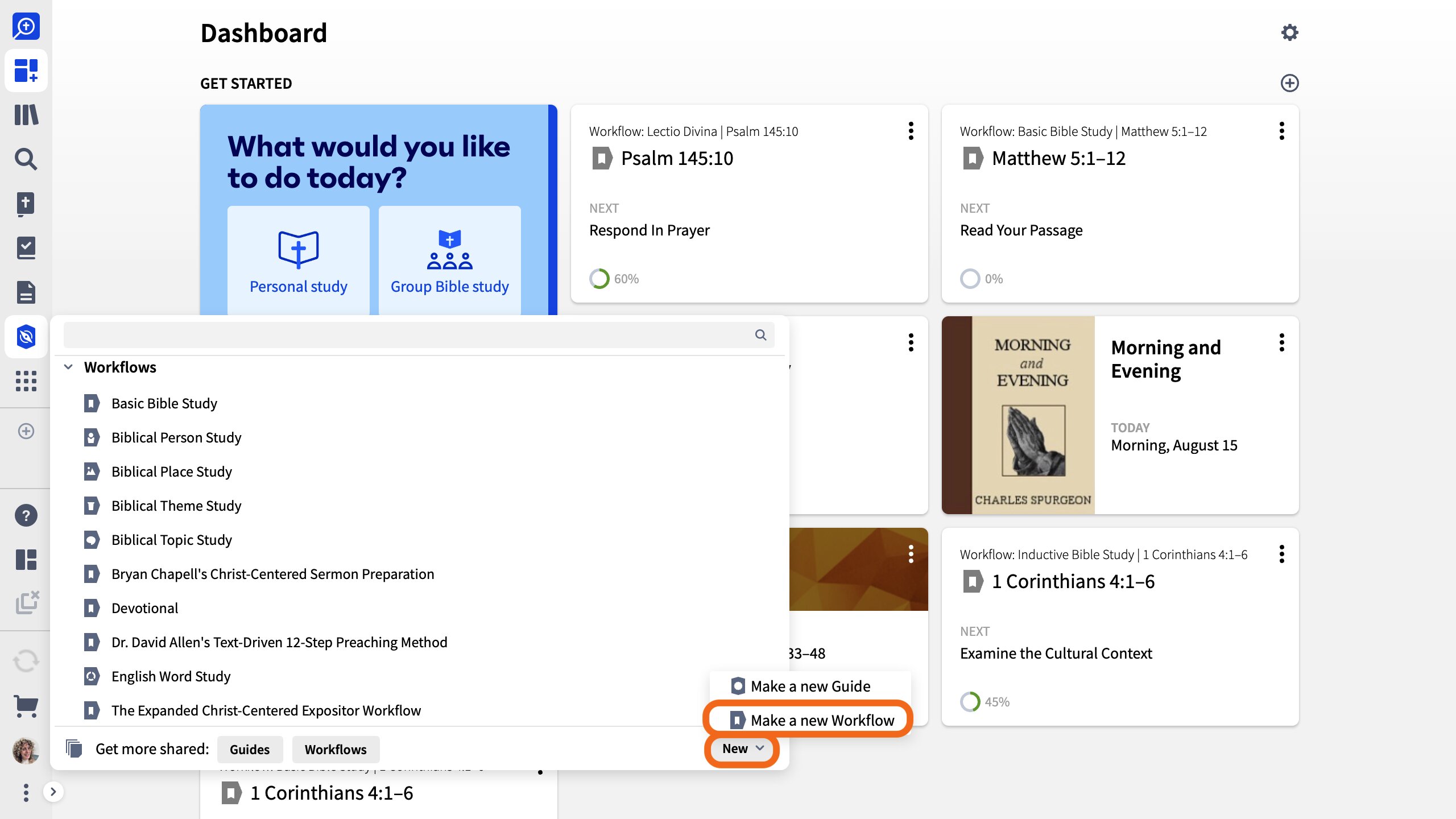Open the Layouts icon in sidebar
Screen dimensions: 1456x819
[26, 560]
